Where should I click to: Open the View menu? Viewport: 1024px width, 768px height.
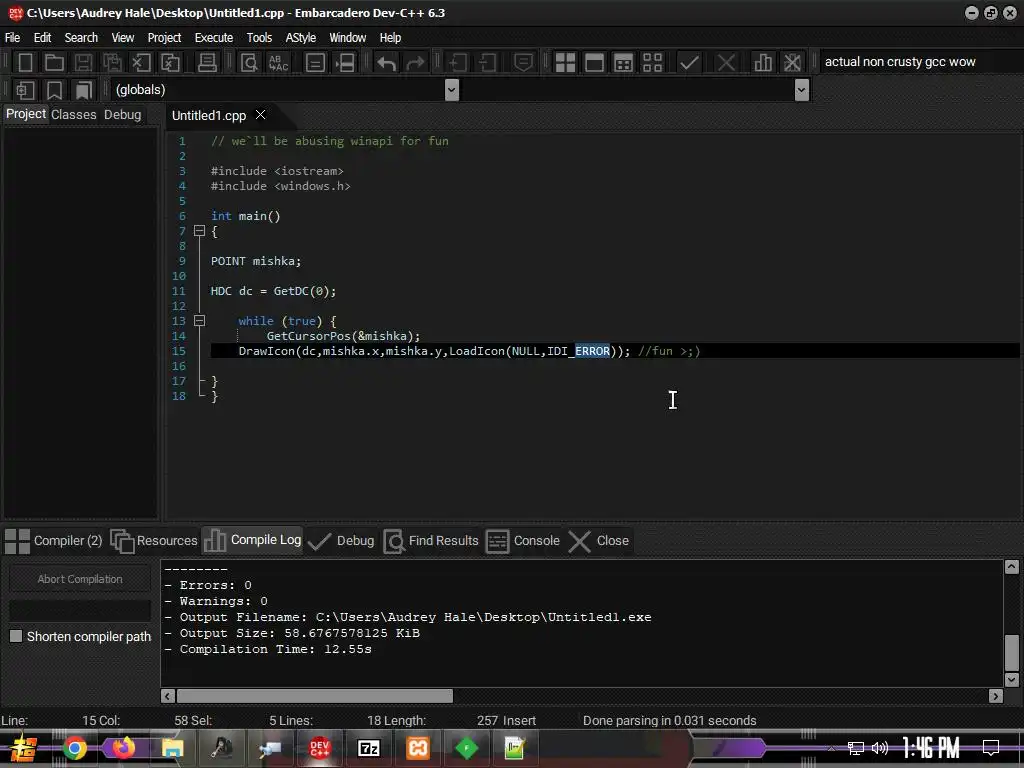click(123, 37)
